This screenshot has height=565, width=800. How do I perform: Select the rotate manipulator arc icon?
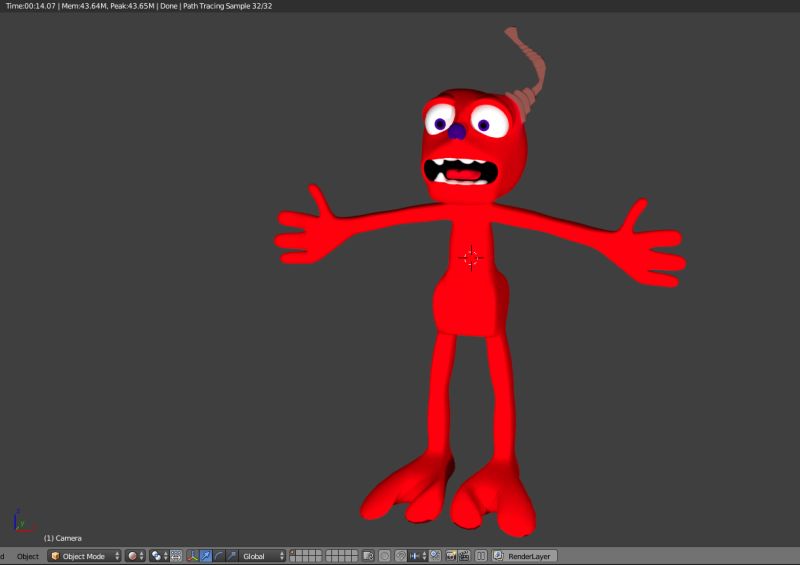click(x=219, y=556)
